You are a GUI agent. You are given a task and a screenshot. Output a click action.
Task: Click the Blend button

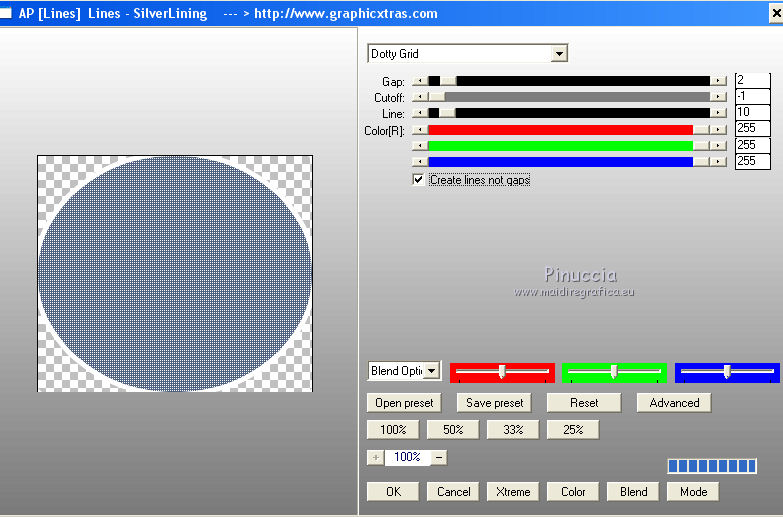click(x=633, y=492)
